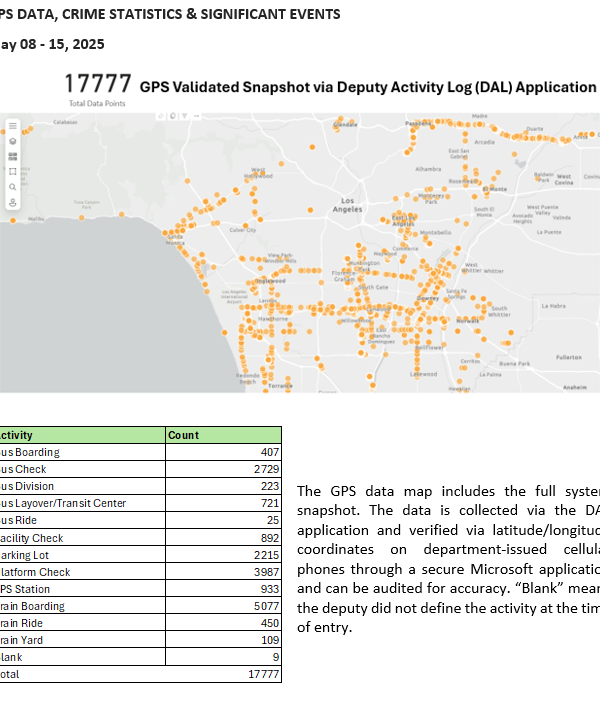Click the map search magnifier icon
This screenshot has height=720, width=600.
(13, 186)
